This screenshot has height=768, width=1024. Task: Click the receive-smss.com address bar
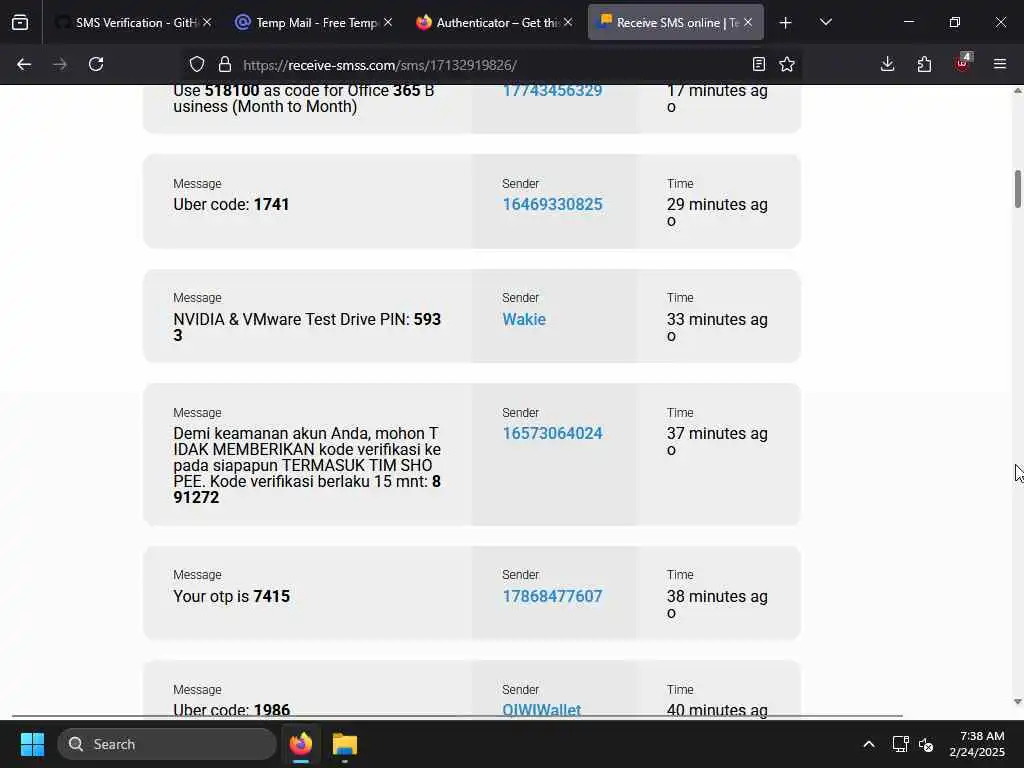click(491, 65)
